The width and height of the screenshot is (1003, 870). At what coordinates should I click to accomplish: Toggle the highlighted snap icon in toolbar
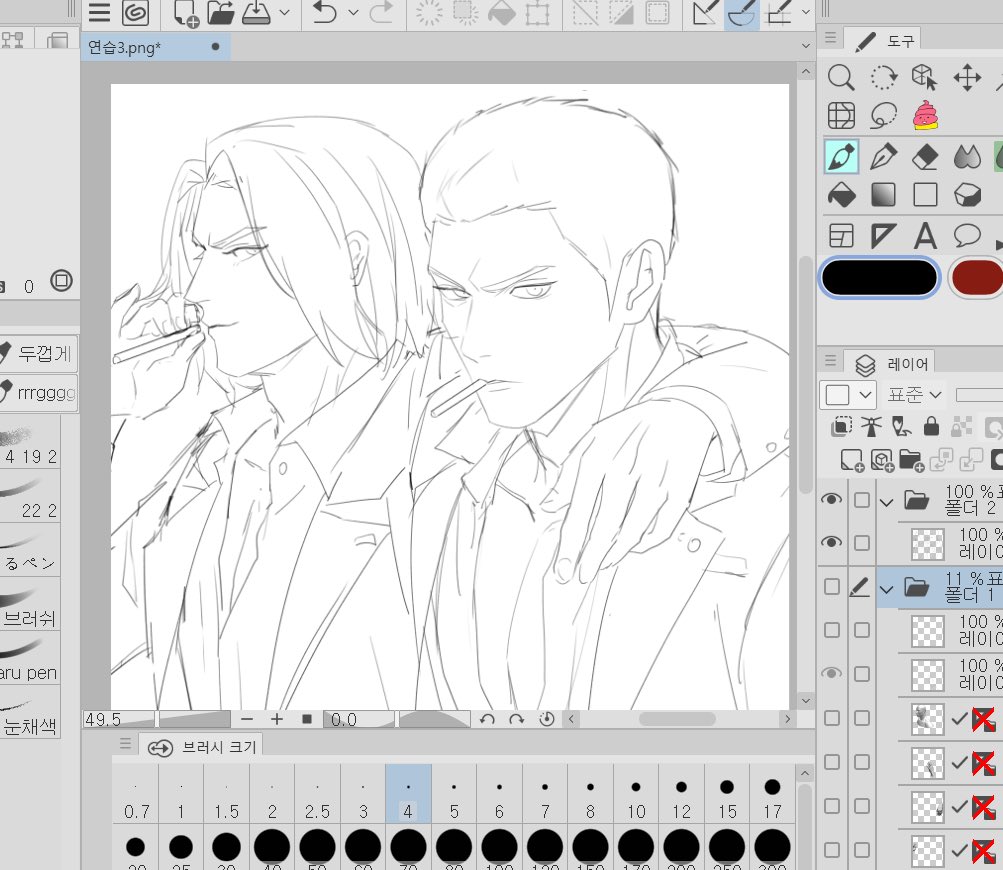click(742, 12)
